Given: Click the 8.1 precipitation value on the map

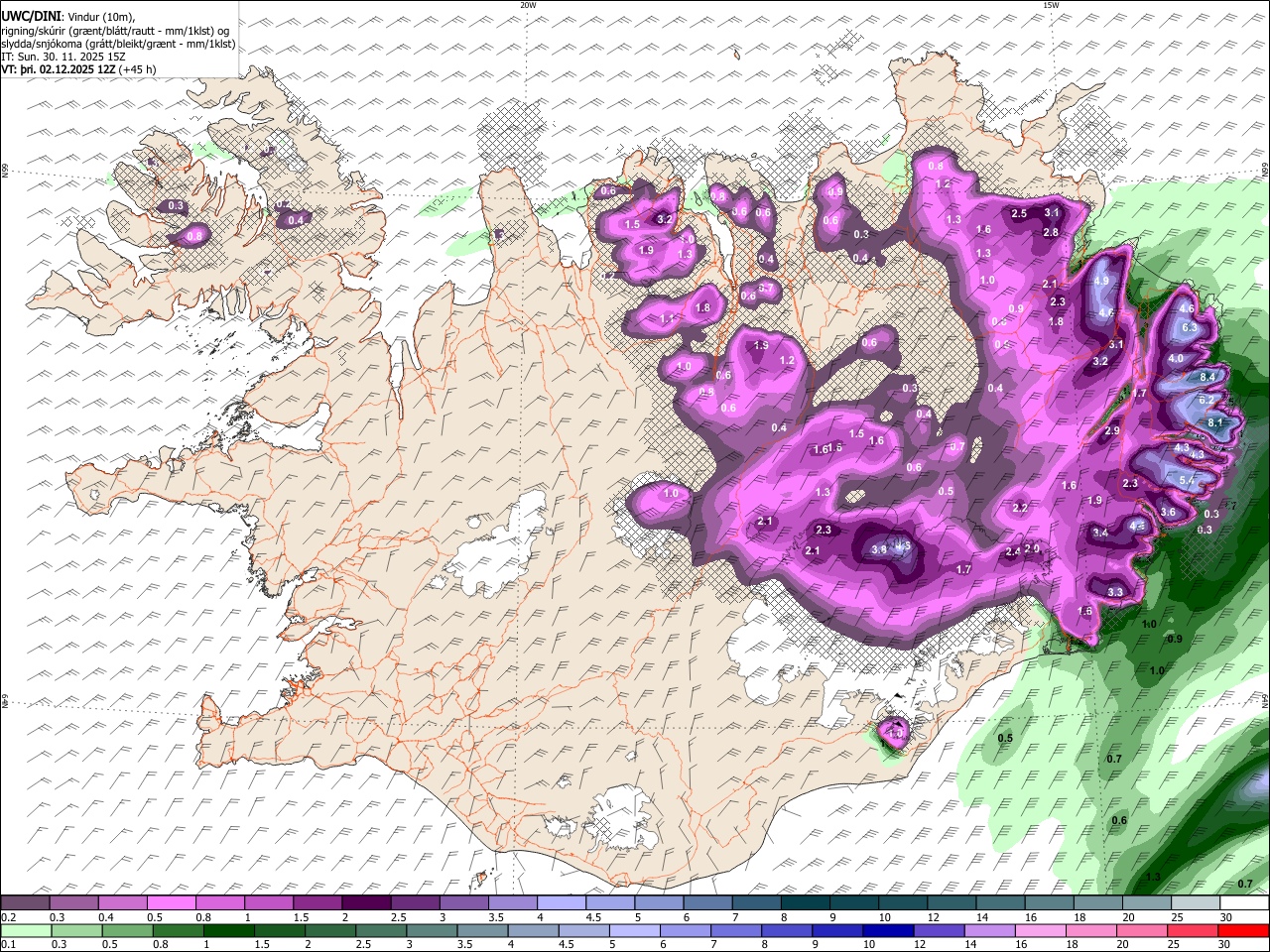Looking at the screenshot, I should 1216,422.
